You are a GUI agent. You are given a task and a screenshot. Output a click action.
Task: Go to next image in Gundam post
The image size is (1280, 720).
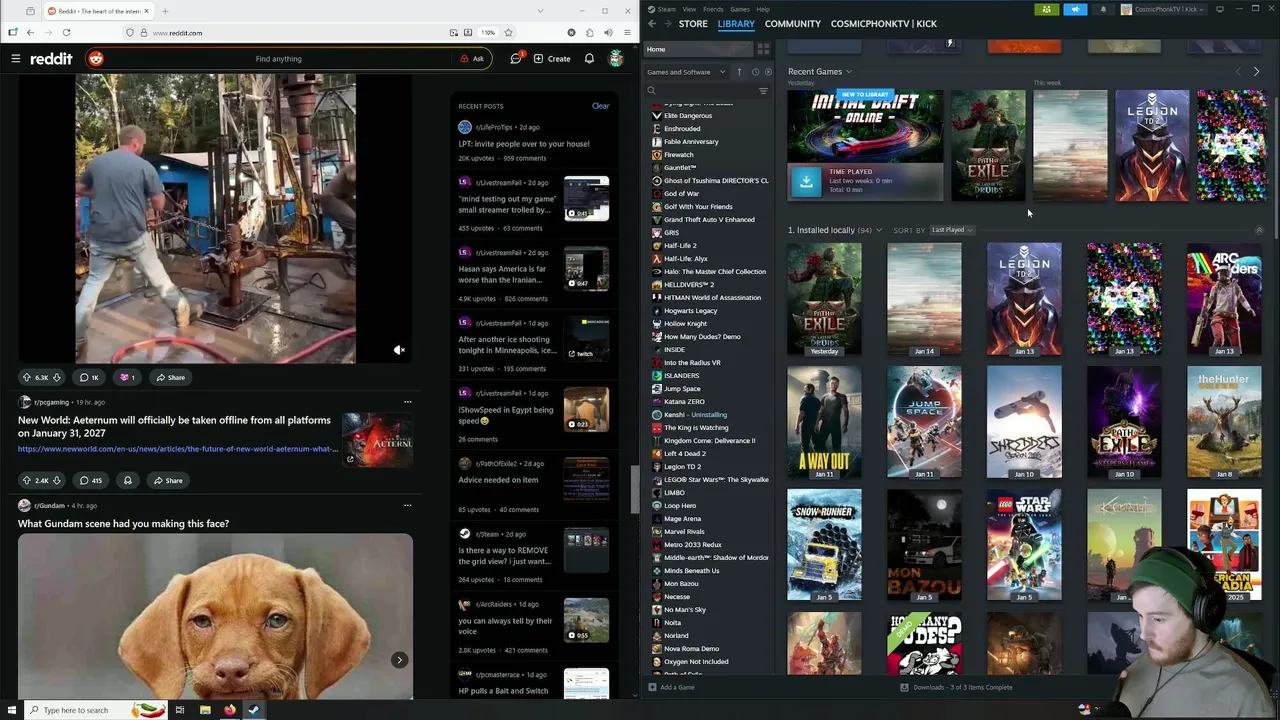click(x=399, y=660)
